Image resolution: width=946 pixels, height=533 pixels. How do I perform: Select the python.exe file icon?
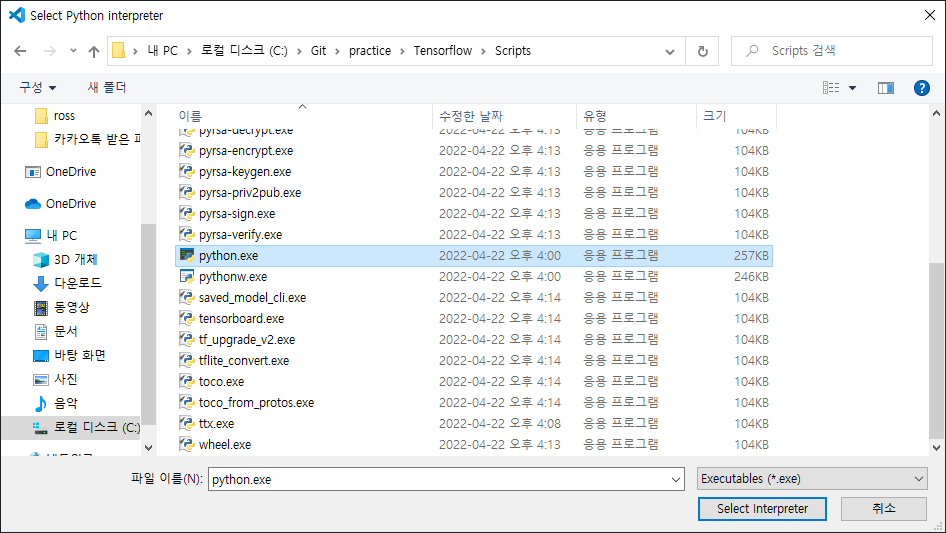(187, 255)
